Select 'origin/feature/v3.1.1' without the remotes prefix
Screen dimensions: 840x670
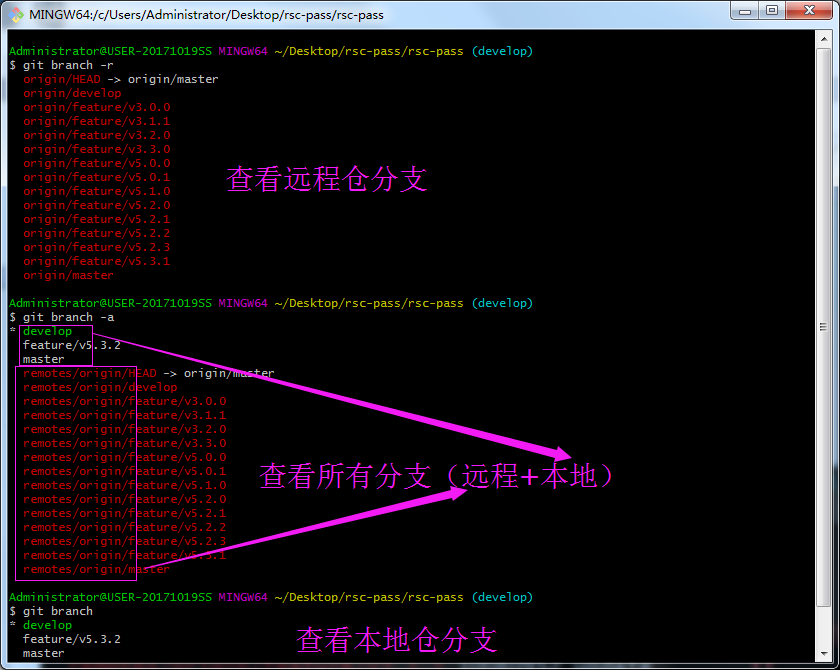(x=96, y=121)
